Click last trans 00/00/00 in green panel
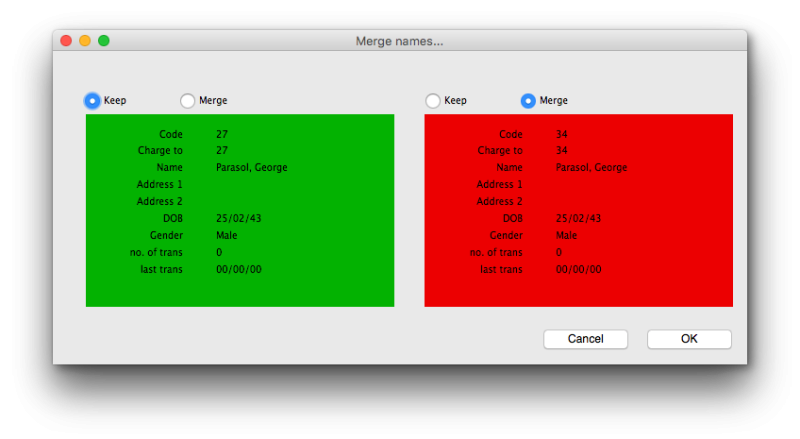 click(235, 270)
